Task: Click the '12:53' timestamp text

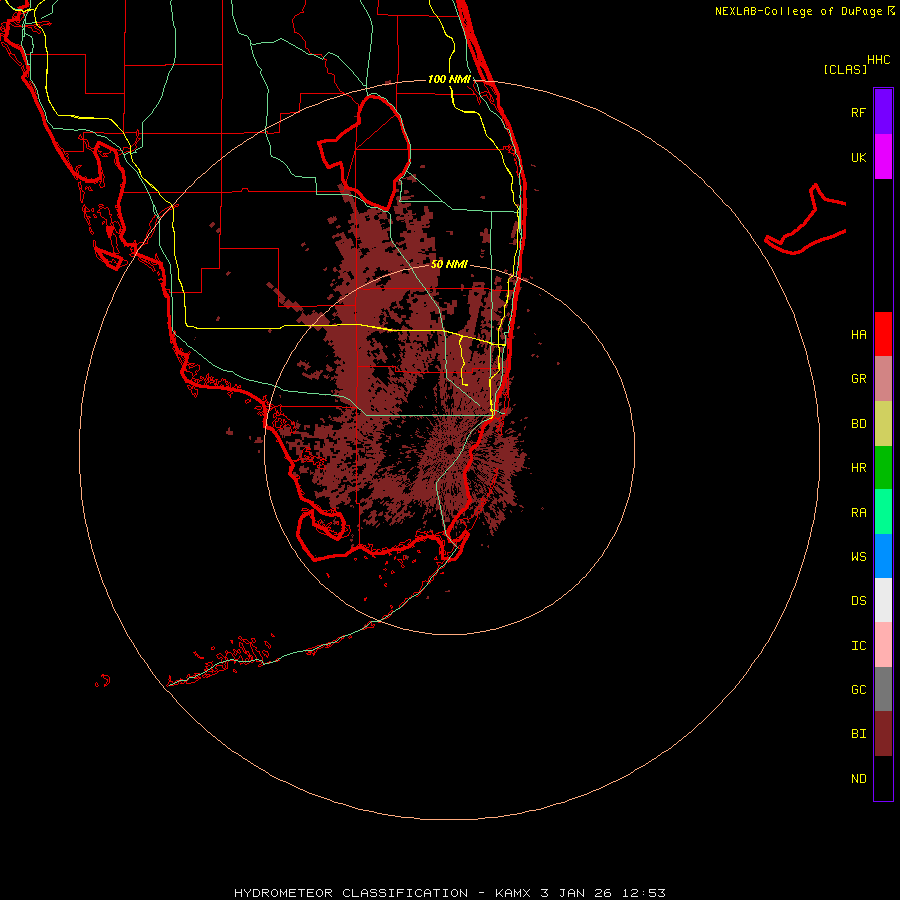Action: (x=644, y=893)
